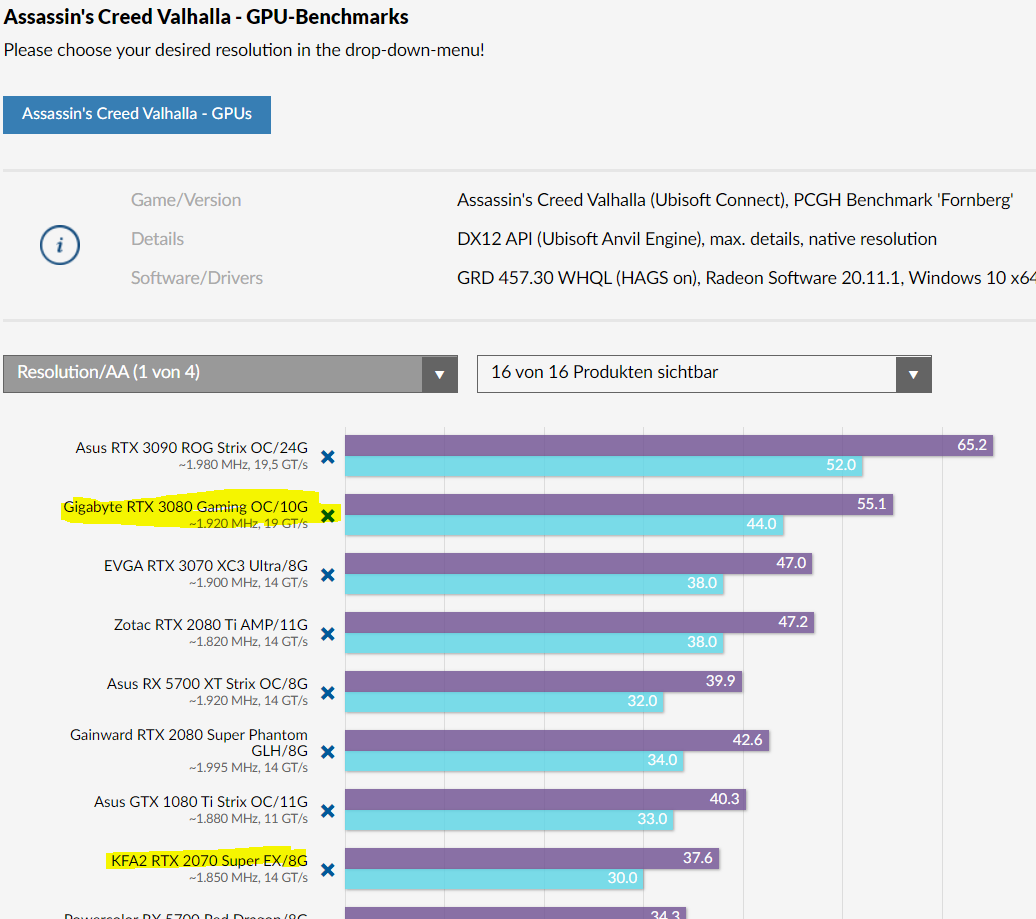This screenshot has width=1036, height=919.
Task: Select the Gigabyte RTX 3080 Gaming OC/10G label
Action: pyautogui.click(x=186, y=507)
